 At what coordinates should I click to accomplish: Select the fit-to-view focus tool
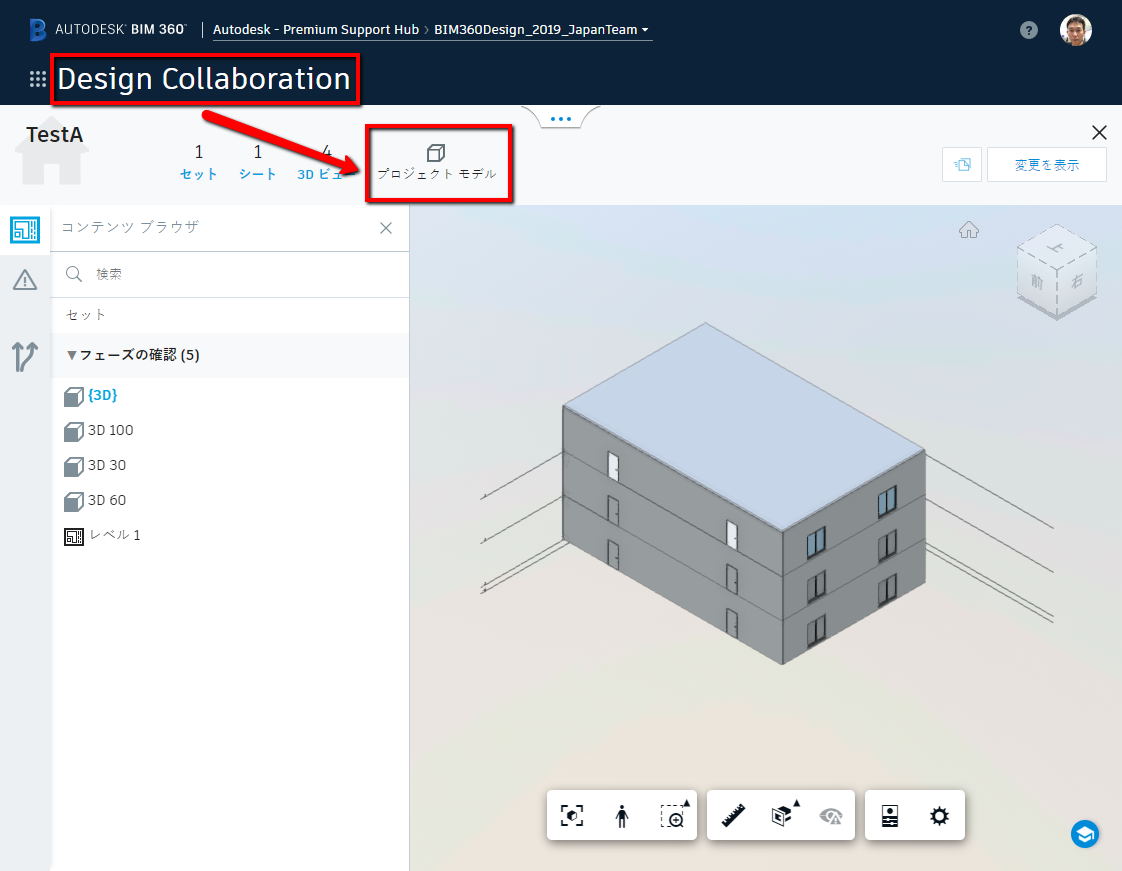point(570,815)
